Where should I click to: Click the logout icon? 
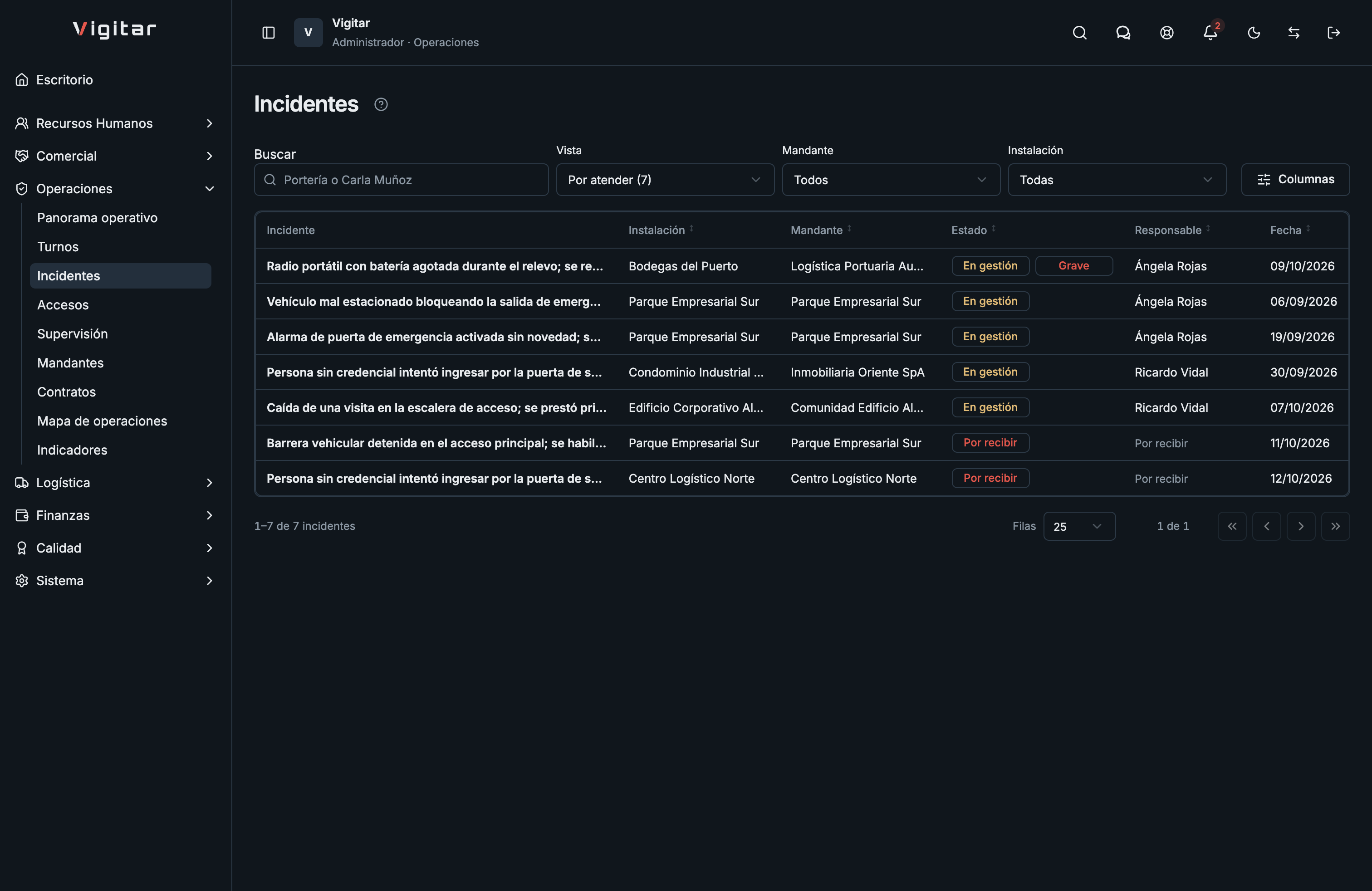1333,33
